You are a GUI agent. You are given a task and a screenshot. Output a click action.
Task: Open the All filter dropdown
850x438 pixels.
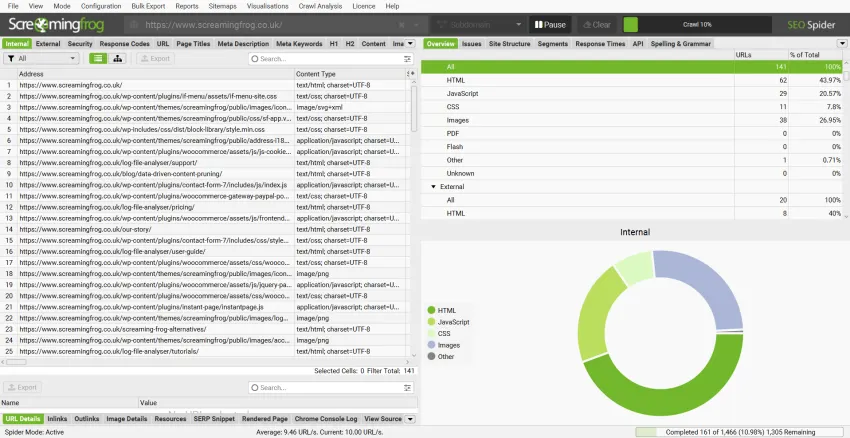point(42,59)
